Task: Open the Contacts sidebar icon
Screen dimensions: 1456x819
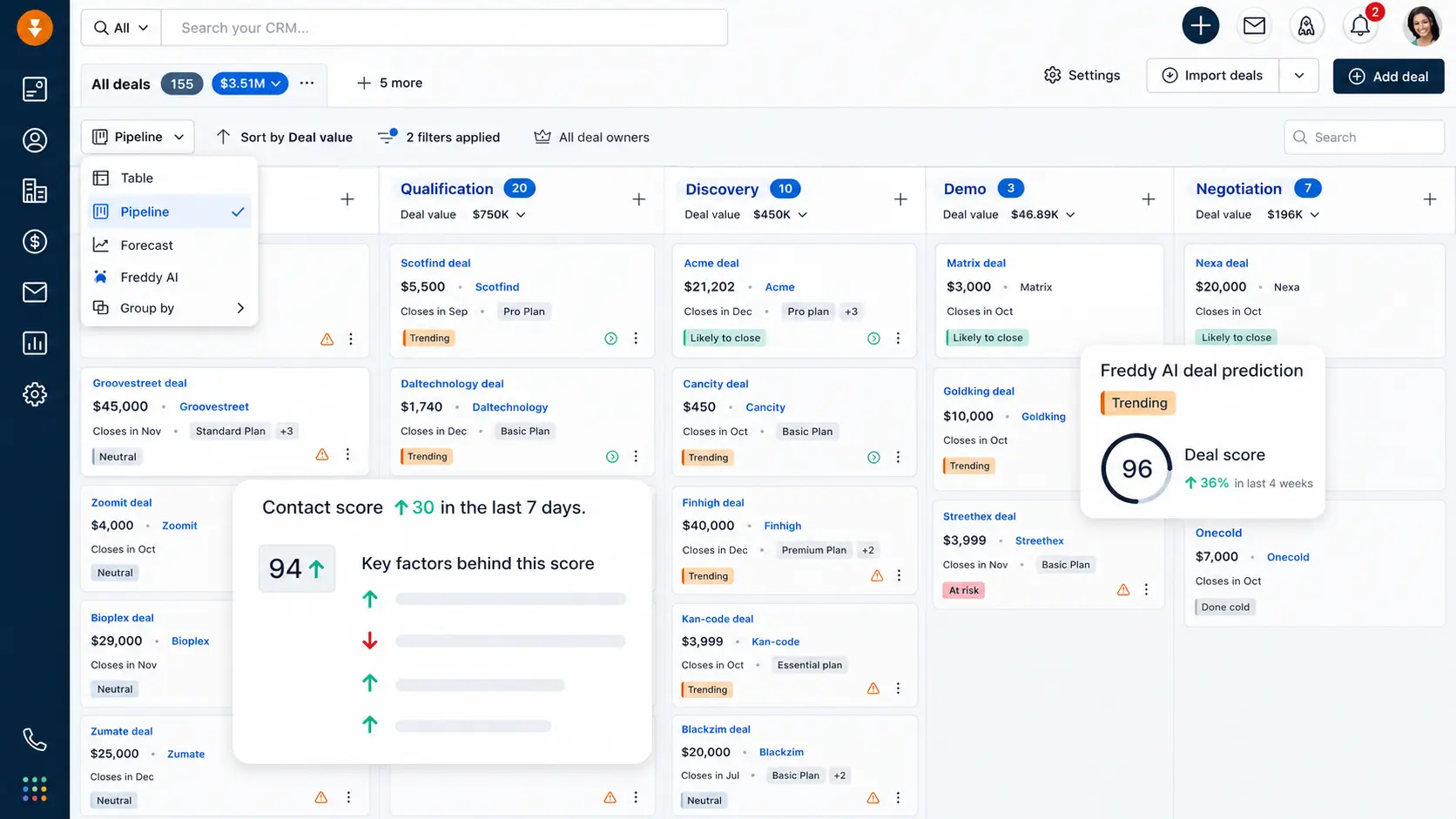Action: (35, 140)
